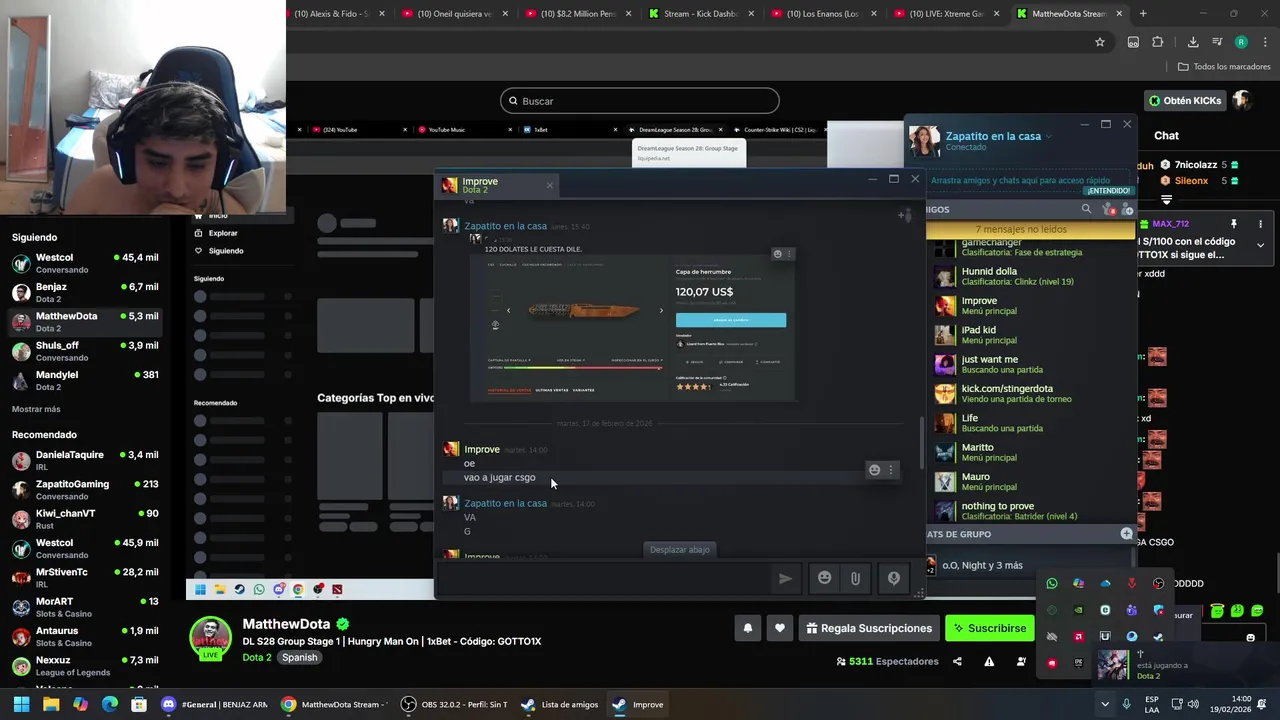Open OBS icon in tray overflow

[1158, 583]
